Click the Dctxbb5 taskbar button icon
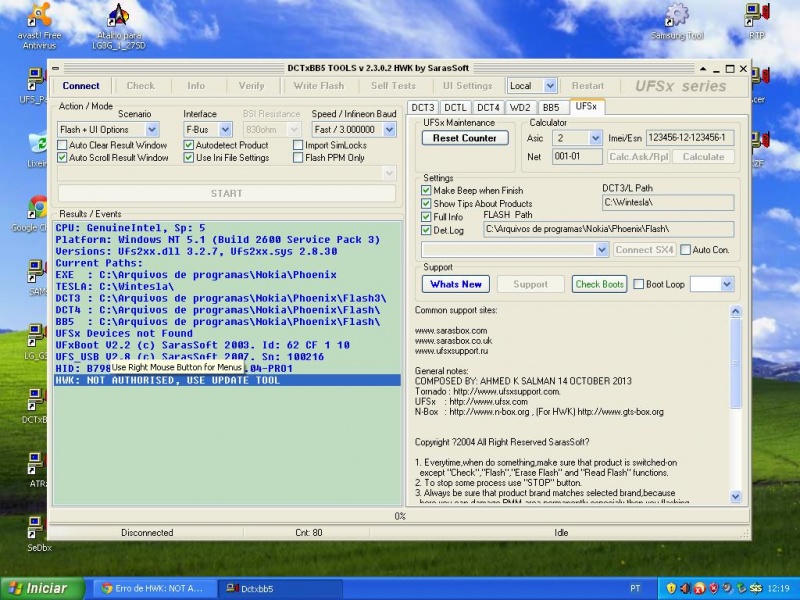The height and width of the screenshot is (600, 800). pos(232,588)
